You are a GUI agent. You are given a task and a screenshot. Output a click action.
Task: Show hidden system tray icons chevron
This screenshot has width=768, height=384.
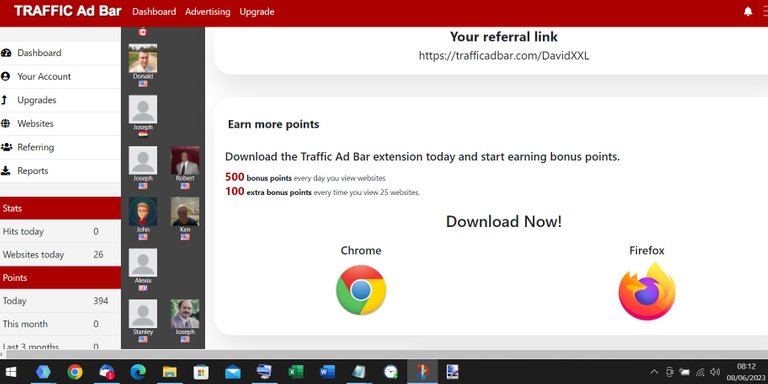(654, 372)
